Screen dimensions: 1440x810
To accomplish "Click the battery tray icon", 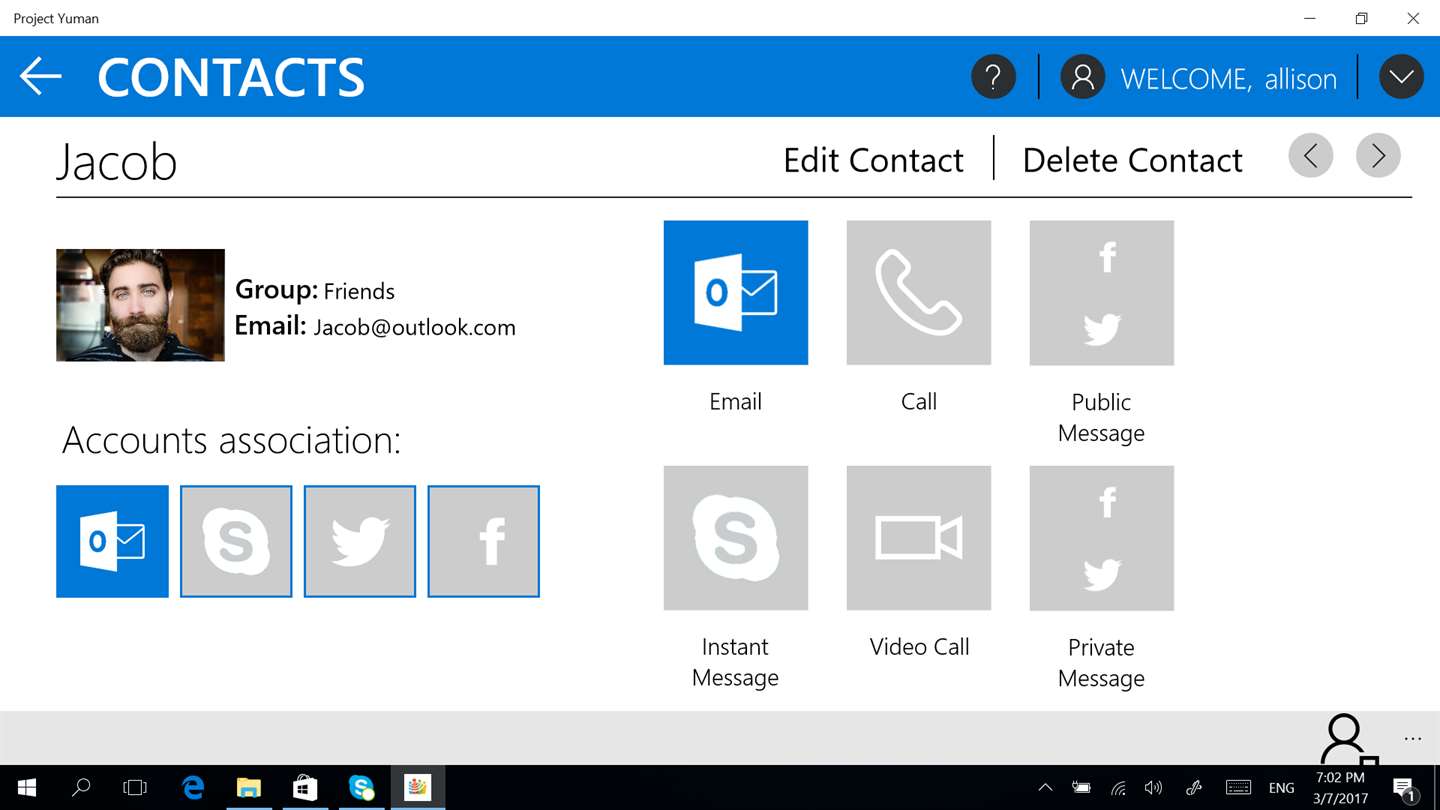I will point(1082,788).
